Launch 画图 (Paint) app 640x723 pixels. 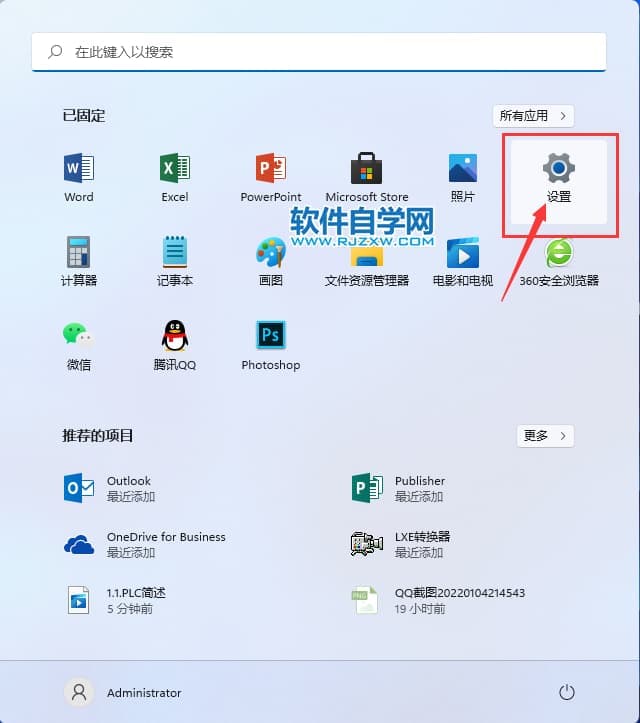coord(271,252)
